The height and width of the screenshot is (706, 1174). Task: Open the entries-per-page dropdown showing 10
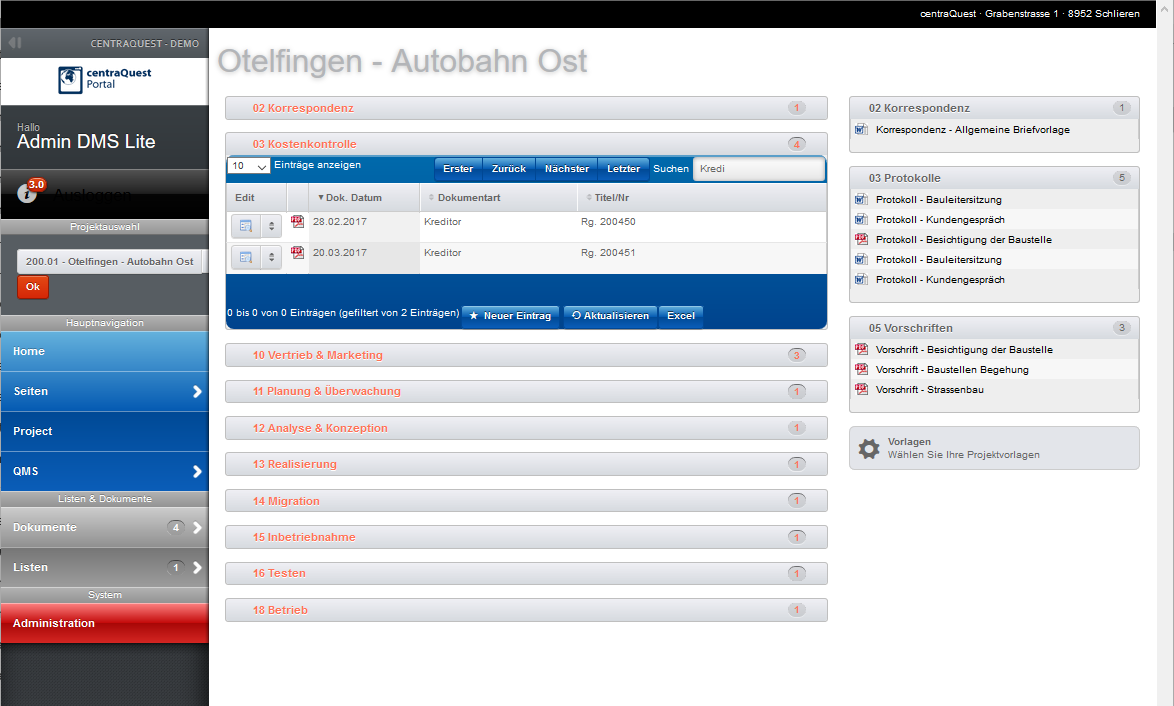click(x=249, y=166)
